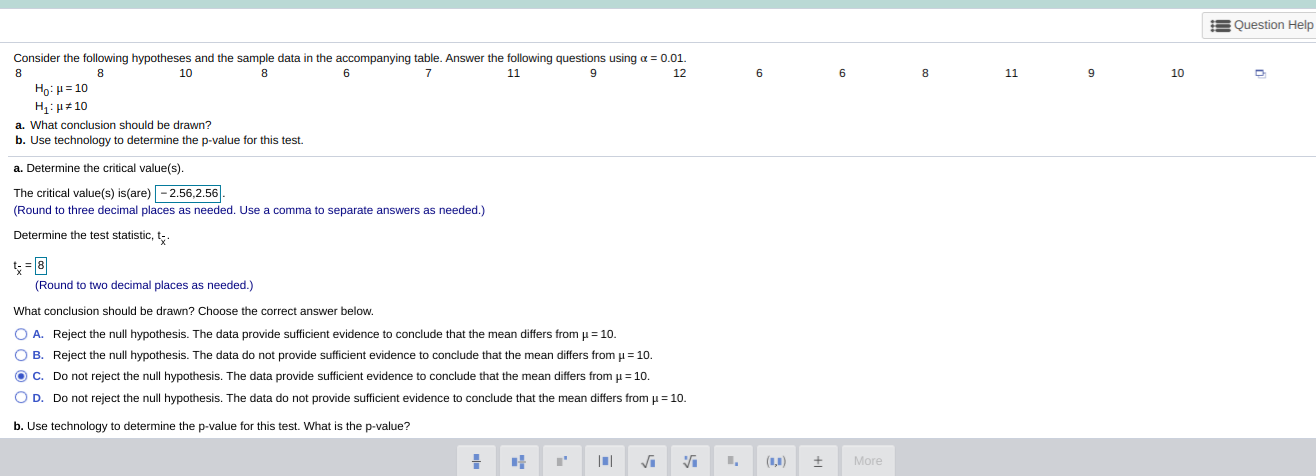The image size is (1316, 476).
Task: Insert a square root template
Action: coord(648,461)
